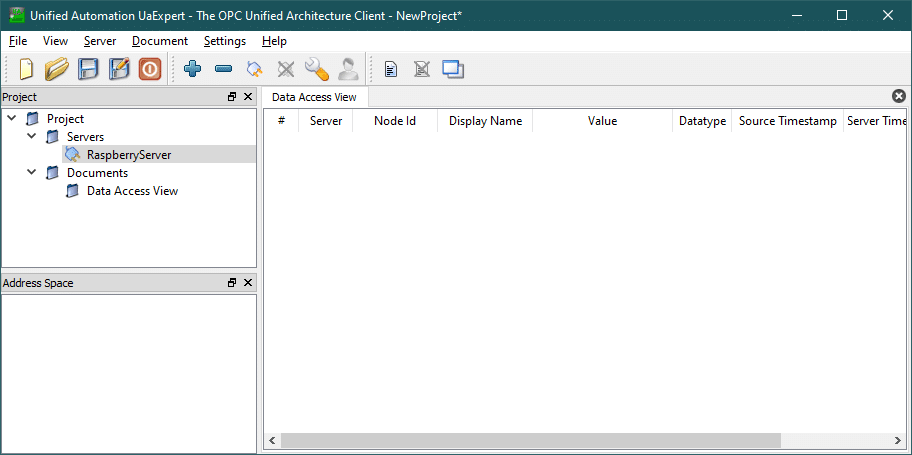Click the horizontal scrollbar in Data Access View
912x455 pixels.
(530, 441)
